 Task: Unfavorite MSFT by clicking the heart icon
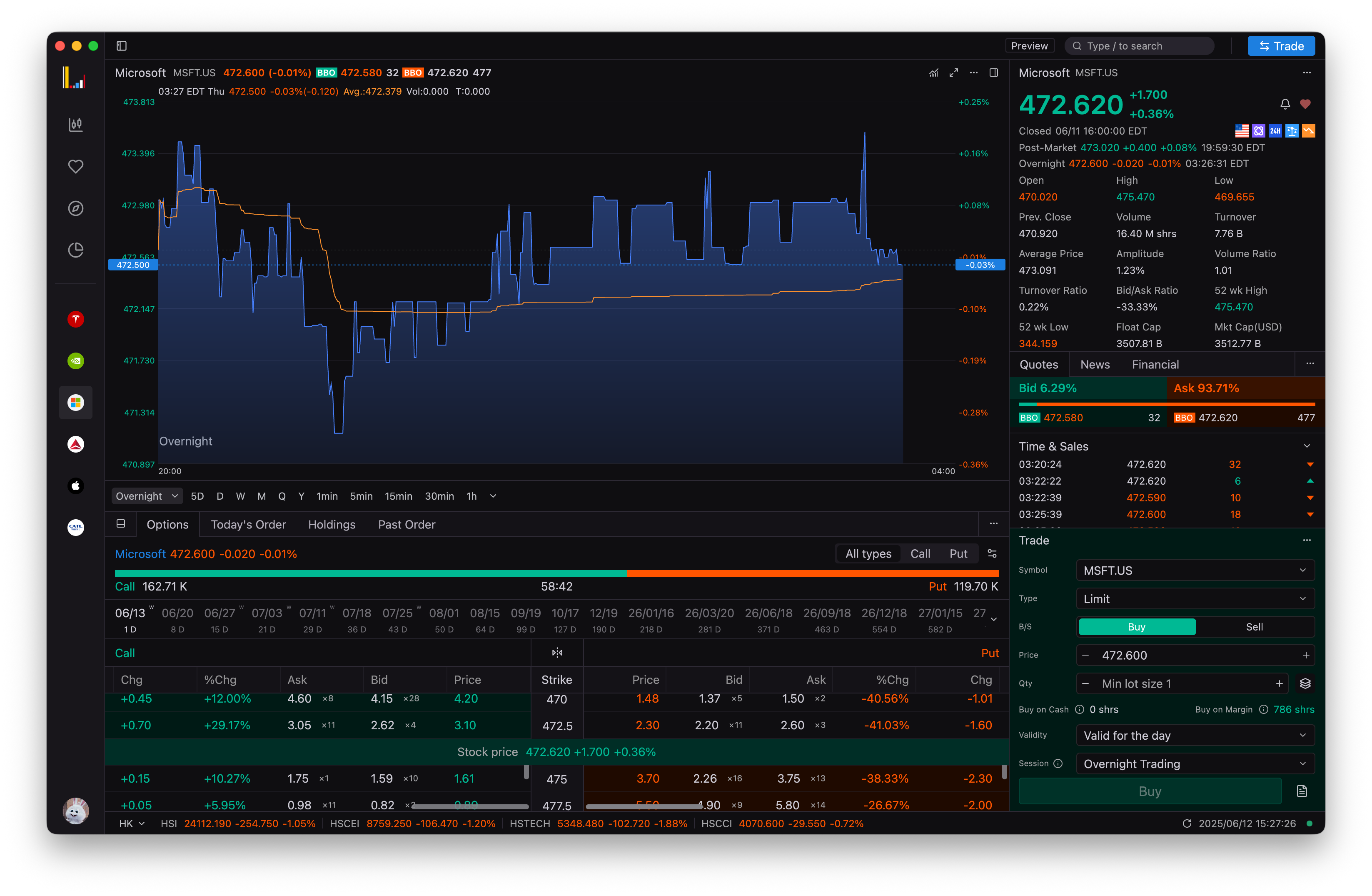point(1306,105)
